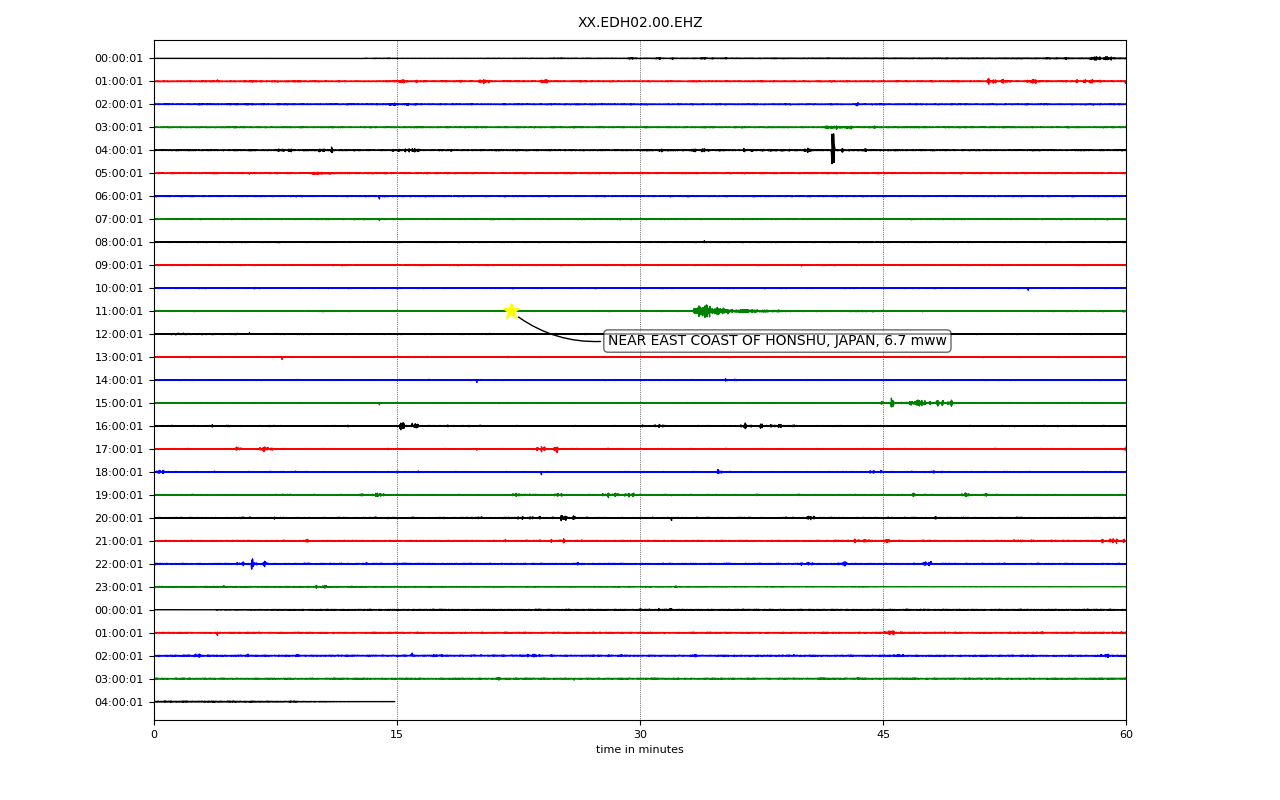Click the black event on 20:00:01 trace

click(x=566, y=518)
